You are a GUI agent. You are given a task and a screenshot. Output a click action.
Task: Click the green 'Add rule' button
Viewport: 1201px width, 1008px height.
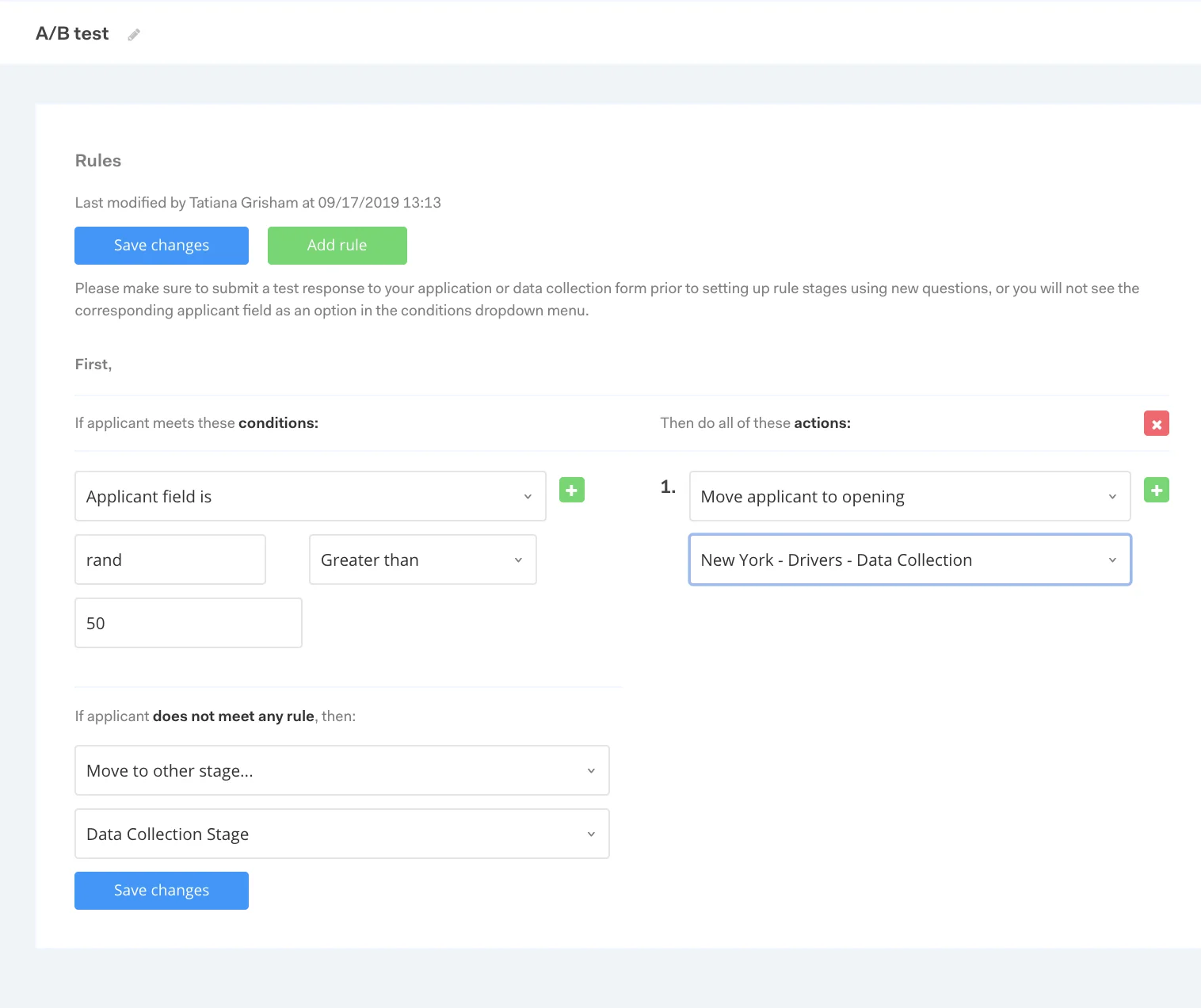pyautogui.click(x=337, y=246)
